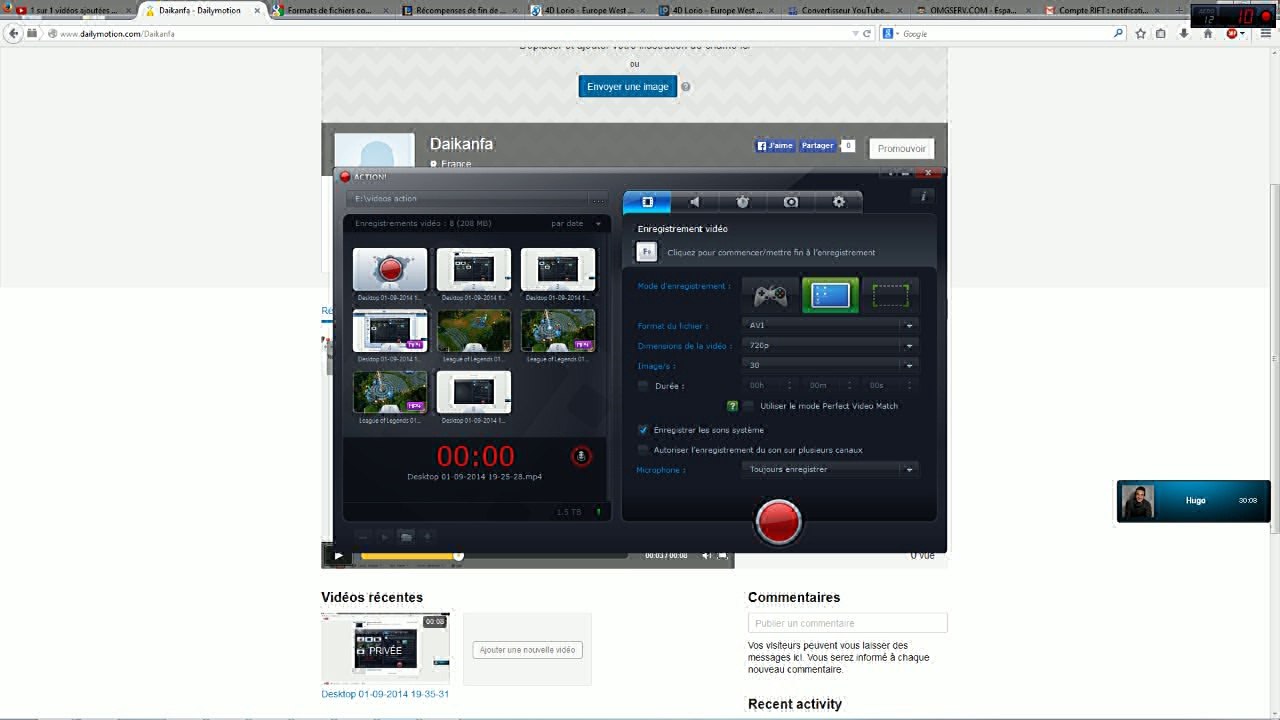
Task: Select recording thumbnail number 6, League of Legends
Action: [558, 331]
